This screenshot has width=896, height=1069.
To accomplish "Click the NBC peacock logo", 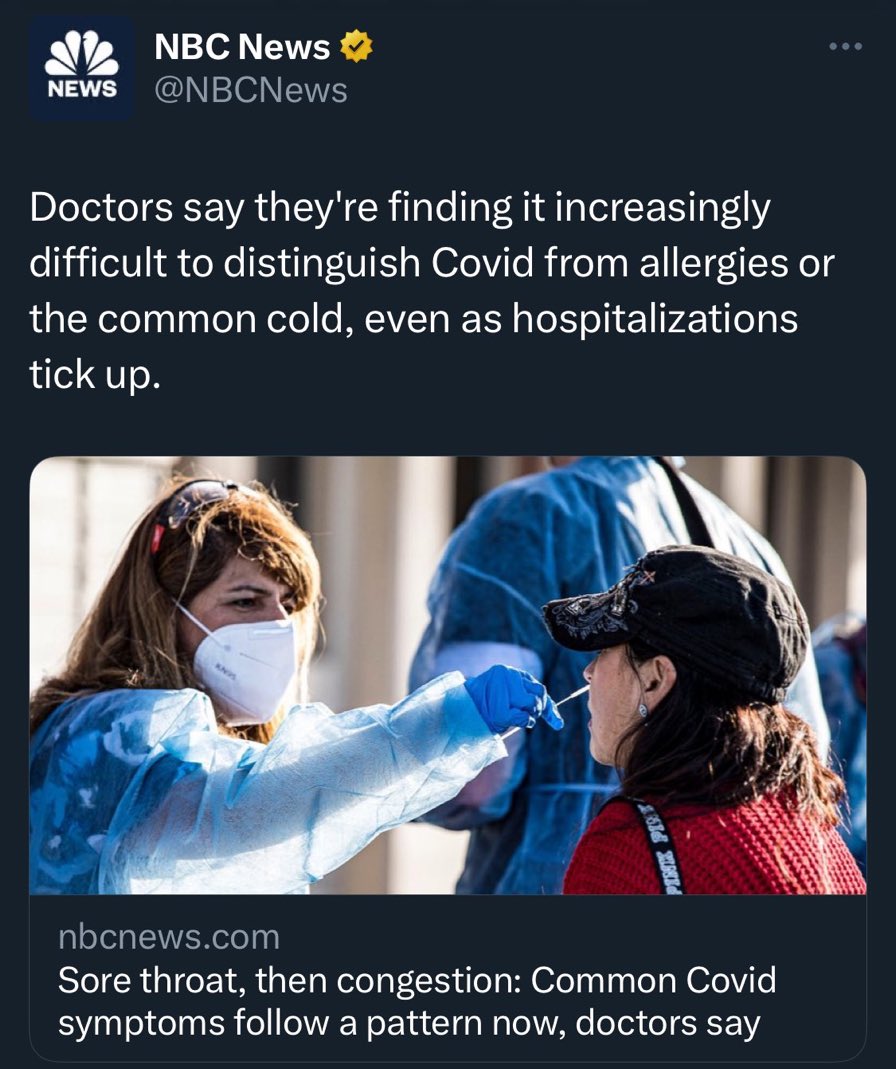I will pyautogui.click(x=82, y=55).
